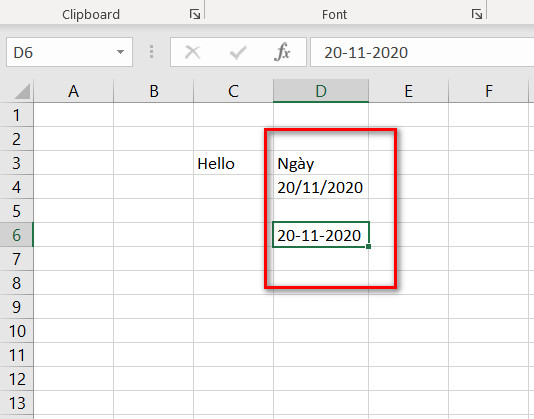Screen dimensions: 534x419
Task: Select row 10 header
Action: point(16,331)
